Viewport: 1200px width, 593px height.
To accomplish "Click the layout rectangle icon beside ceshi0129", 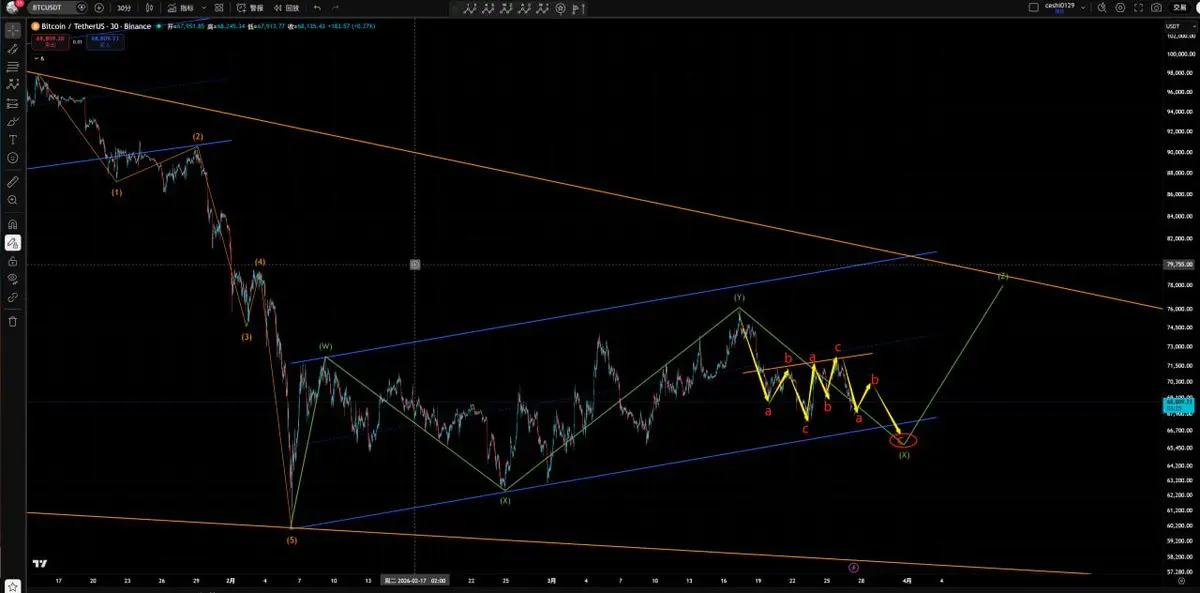I will [1034, 7].
